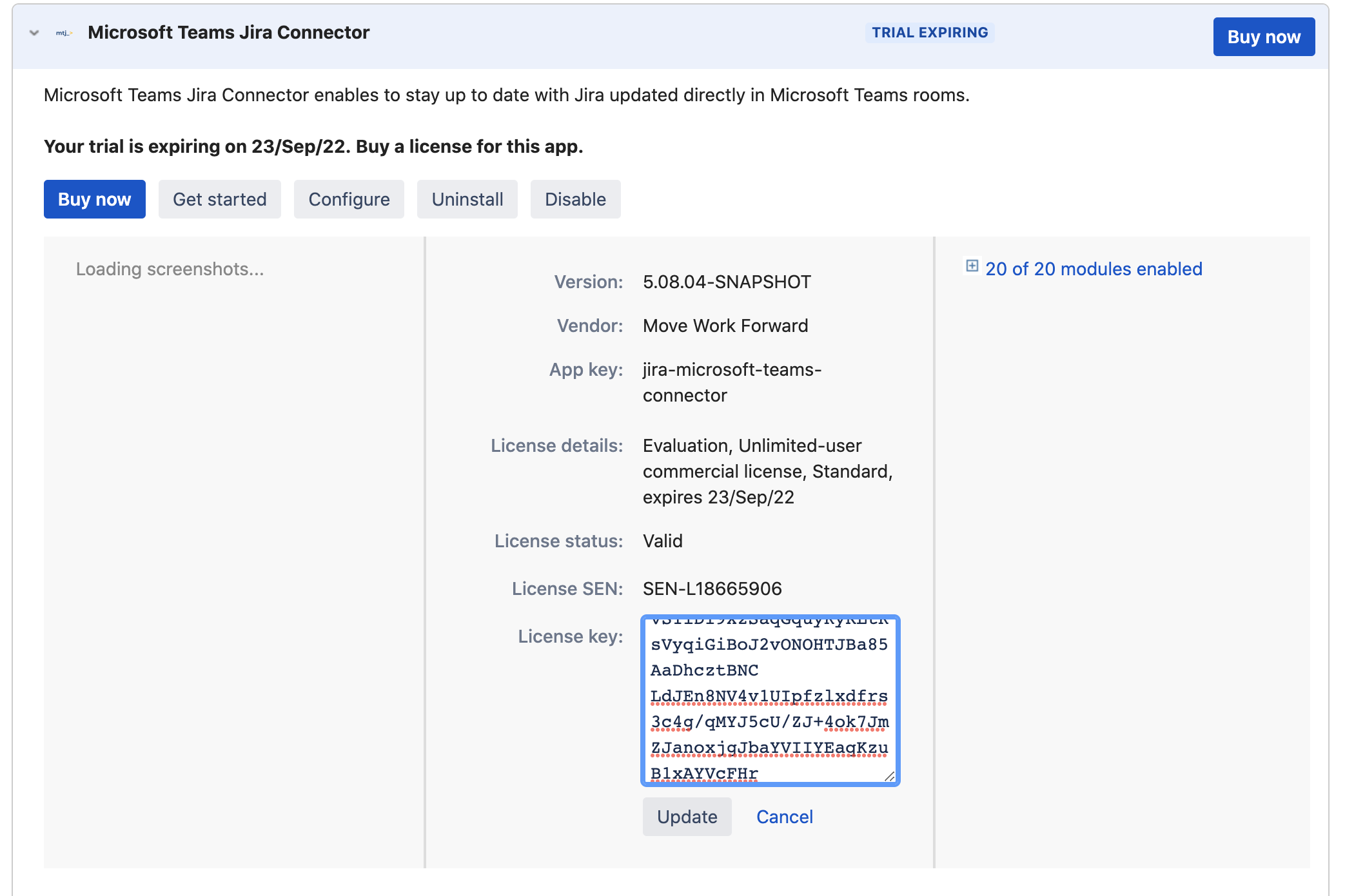Disable the Microsoft Teams Jira Connector app

pyautogui.click(x=575, y=199)
